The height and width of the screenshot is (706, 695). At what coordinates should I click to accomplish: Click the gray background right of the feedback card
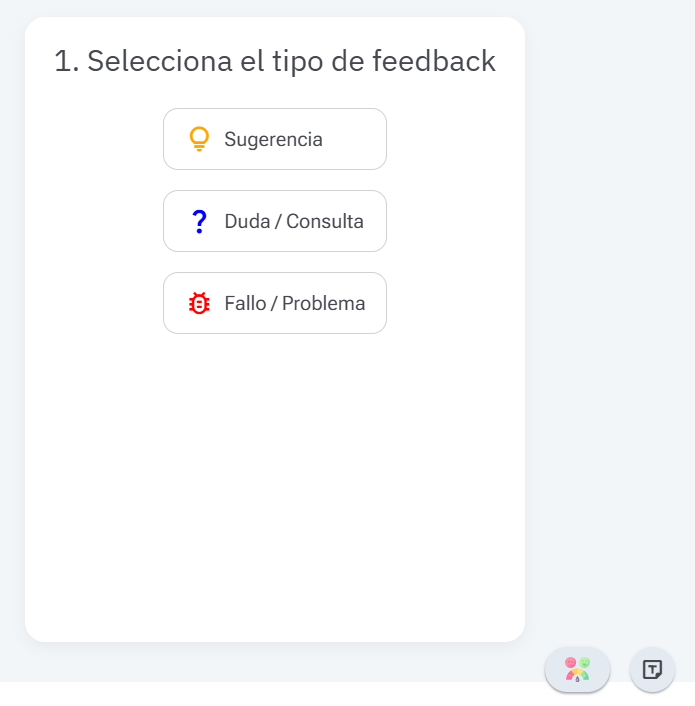[x=610, y=300]
